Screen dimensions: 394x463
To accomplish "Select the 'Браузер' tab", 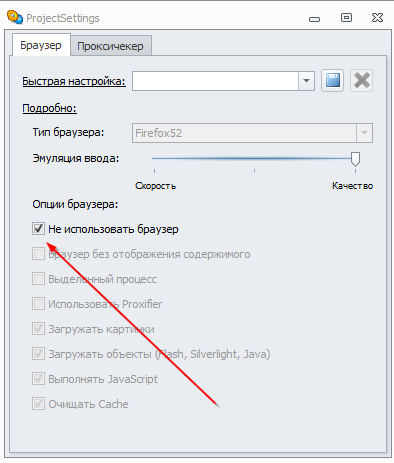I will pos(41,45).
